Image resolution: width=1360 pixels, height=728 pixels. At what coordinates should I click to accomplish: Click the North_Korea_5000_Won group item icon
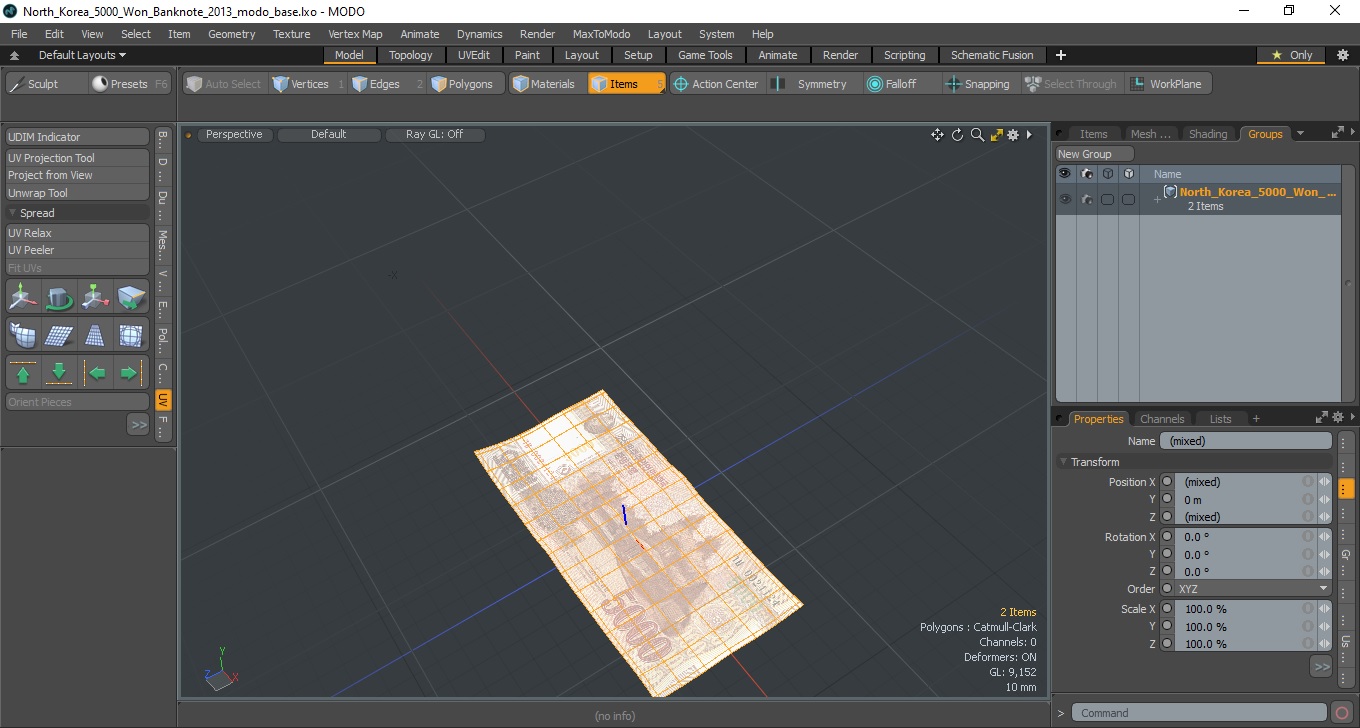click(1170, 192)
